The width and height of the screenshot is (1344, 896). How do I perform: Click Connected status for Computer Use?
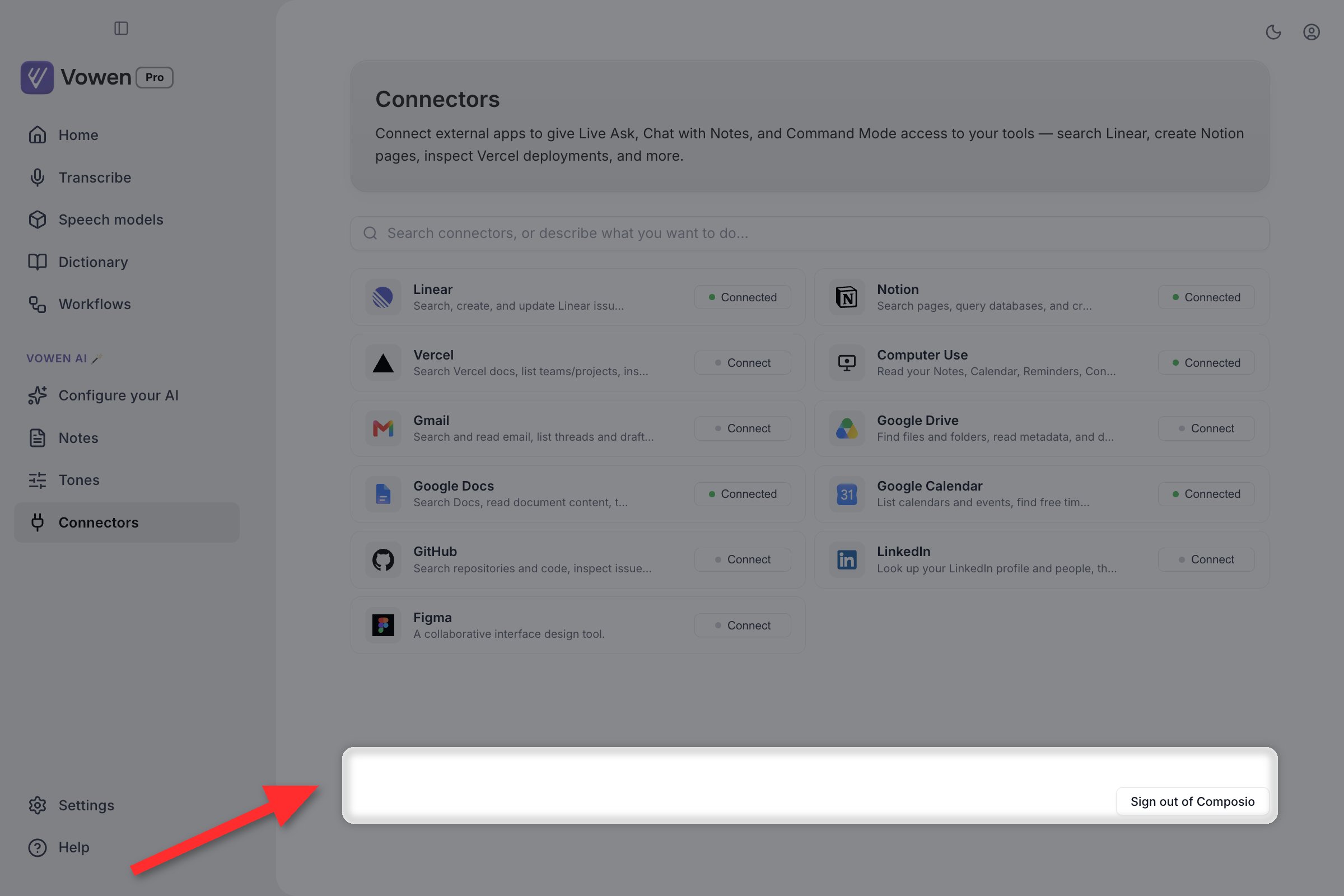click(x=1206, y=363)
